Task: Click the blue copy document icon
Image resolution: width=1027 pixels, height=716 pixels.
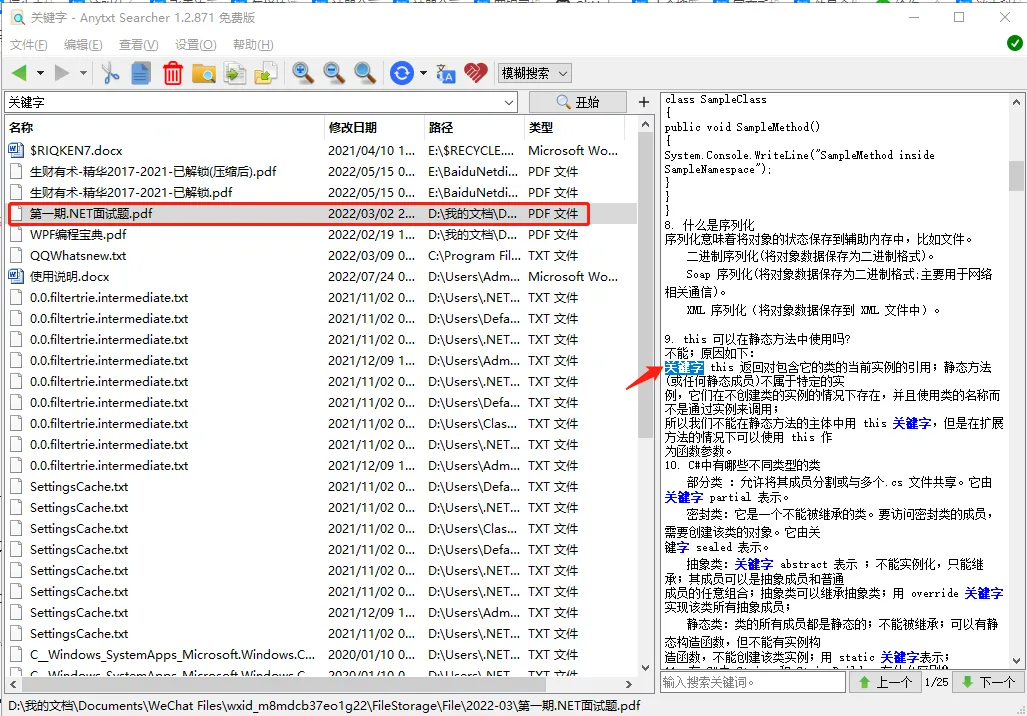Action: (x=141, y=73)
